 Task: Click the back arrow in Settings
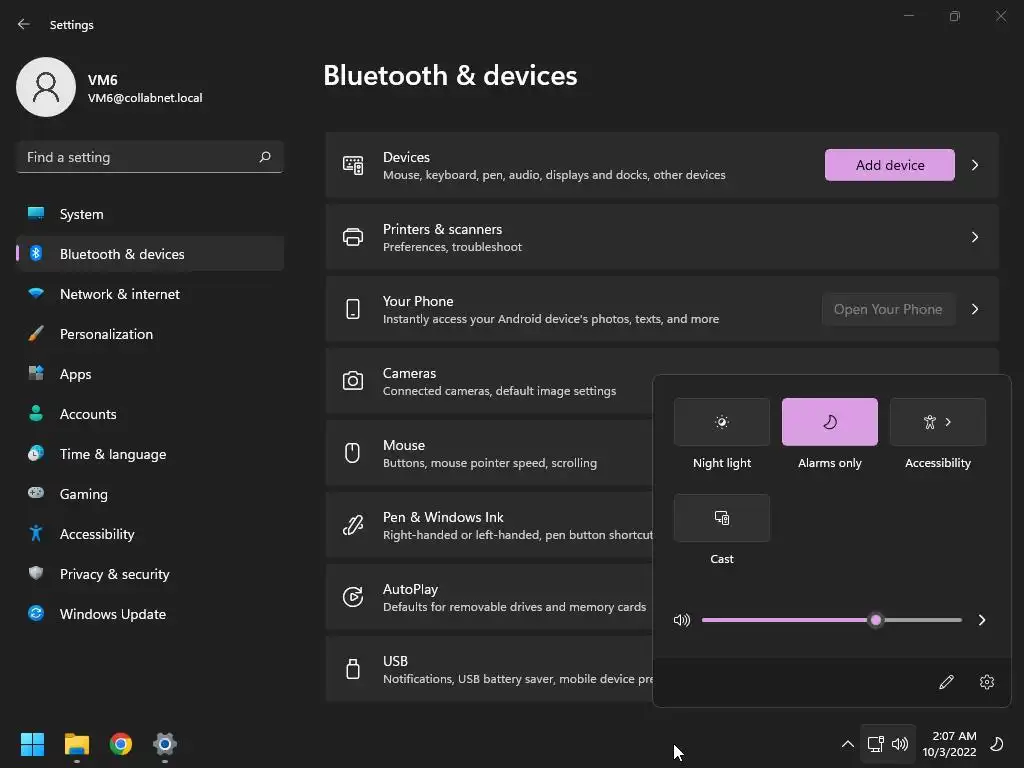click(x=24, y=25)
